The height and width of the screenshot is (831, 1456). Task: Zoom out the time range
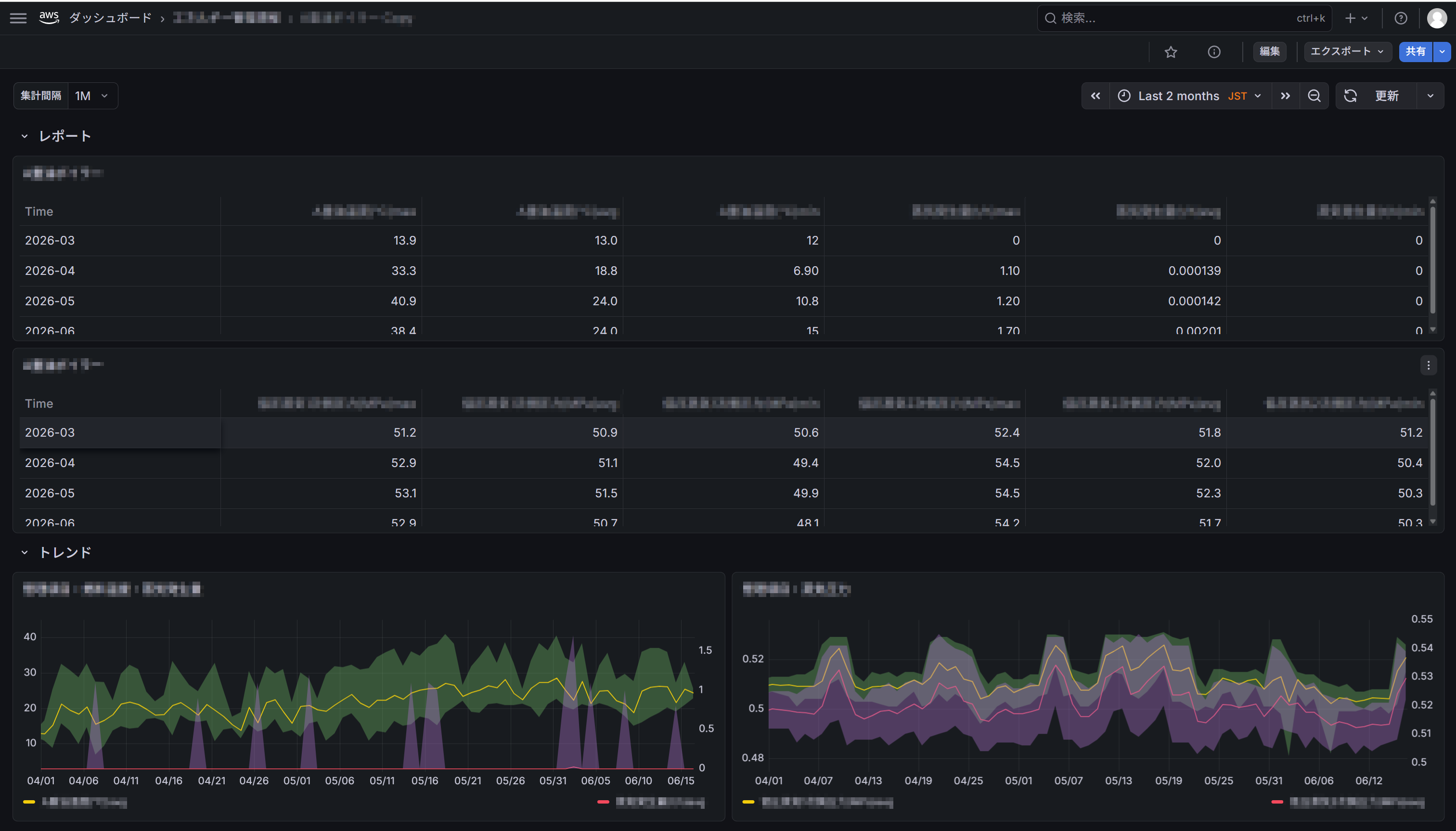pos(1314,96)
